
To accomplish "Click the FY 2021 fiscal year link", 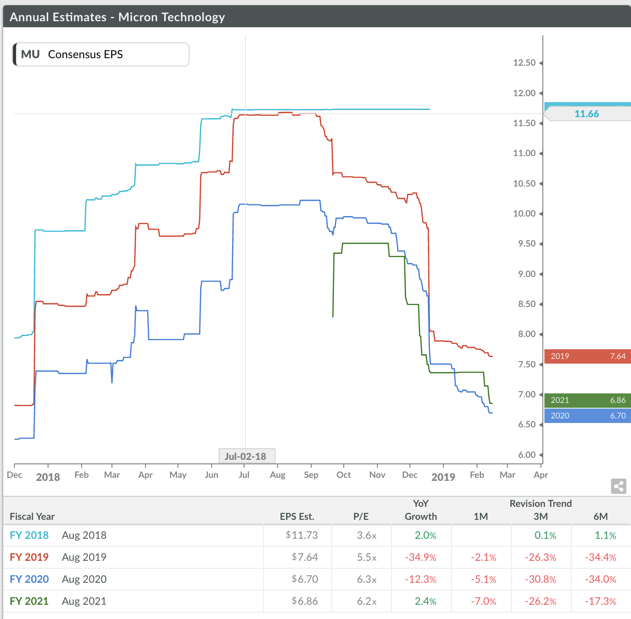I will pos(29,601).
